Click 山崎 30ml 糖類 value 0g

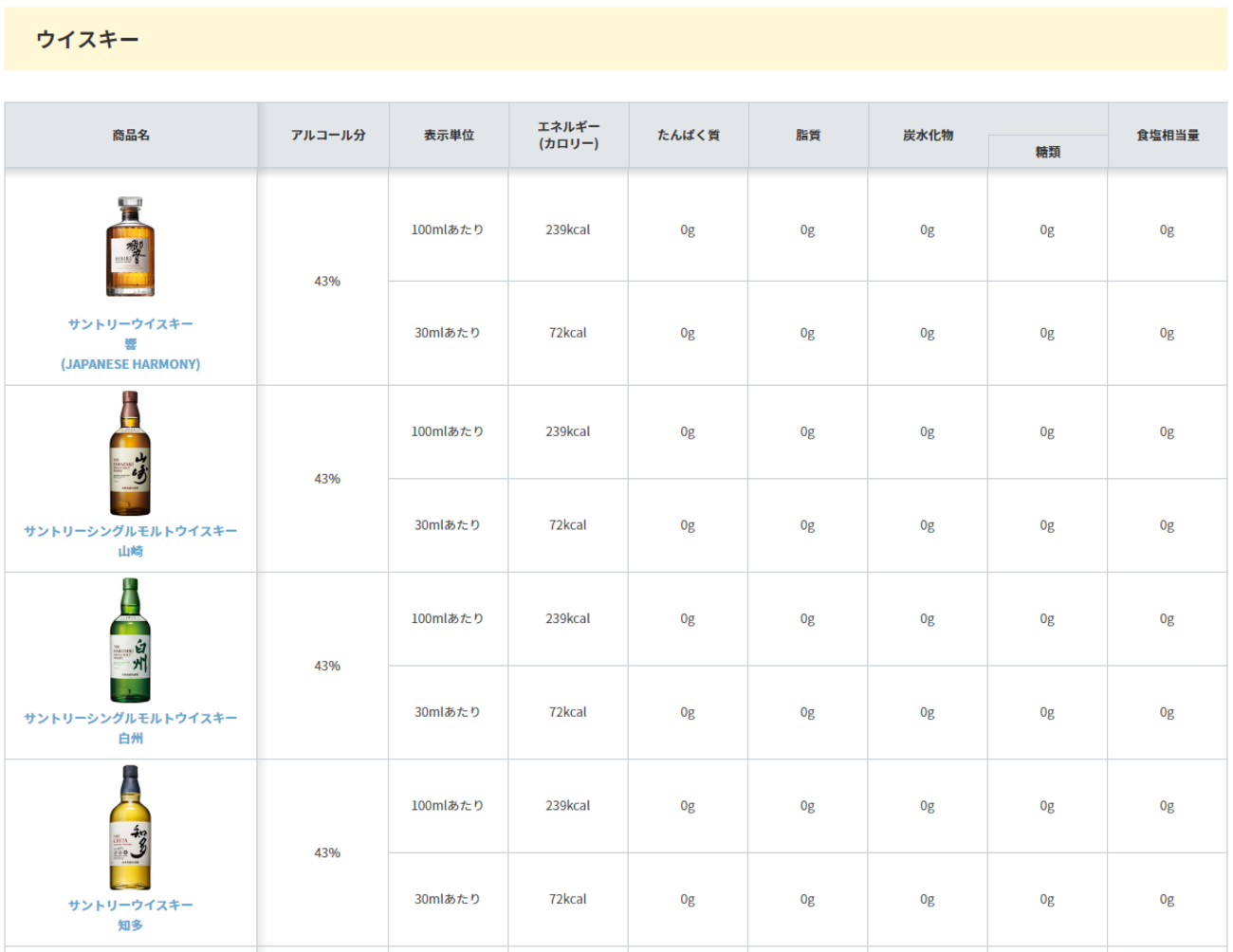pyautogui.click(x=1047, y=526)
